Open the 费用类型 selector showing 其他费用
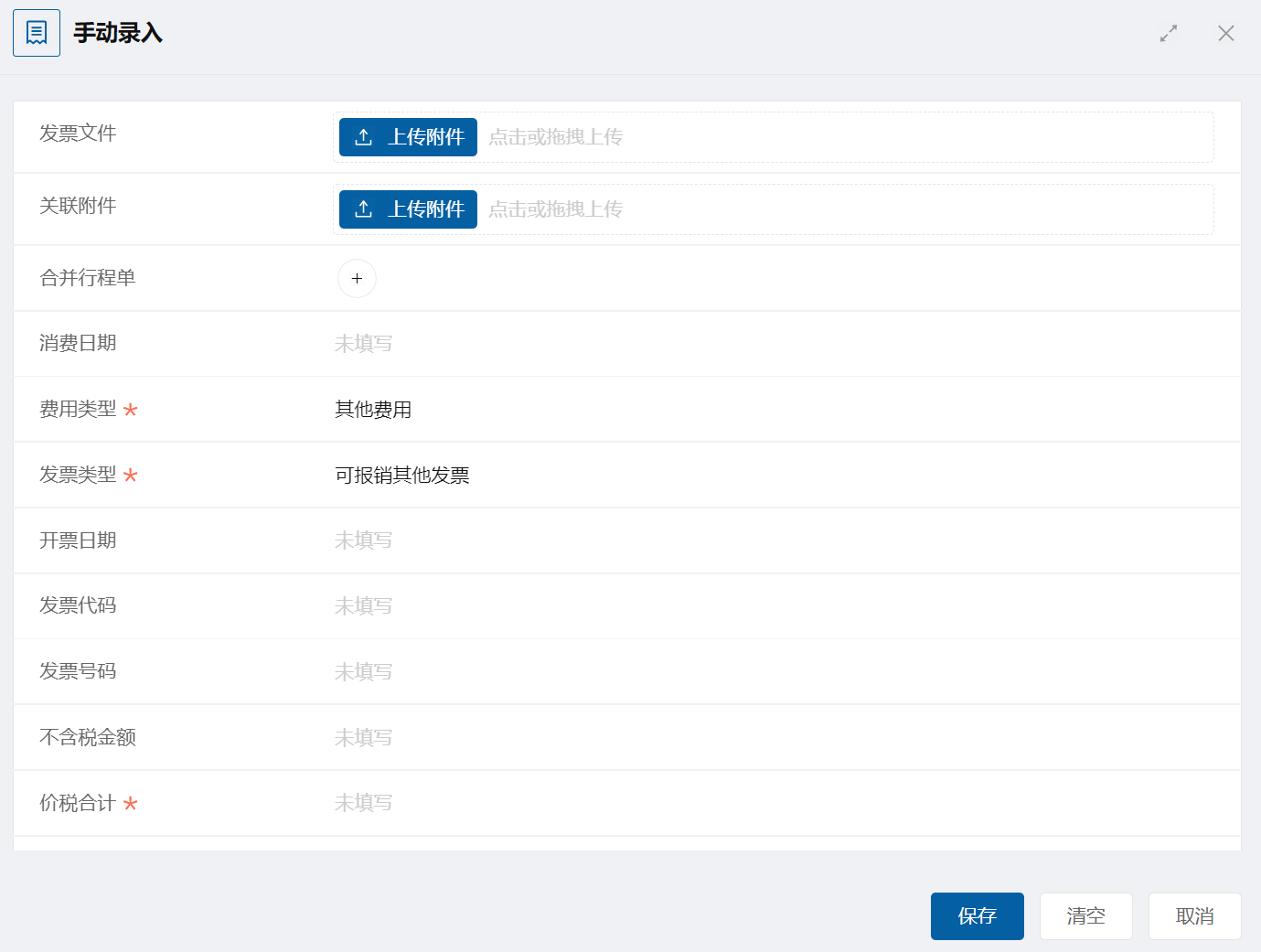The height and width of the screenshot is (952, 1261). point(373,410)
